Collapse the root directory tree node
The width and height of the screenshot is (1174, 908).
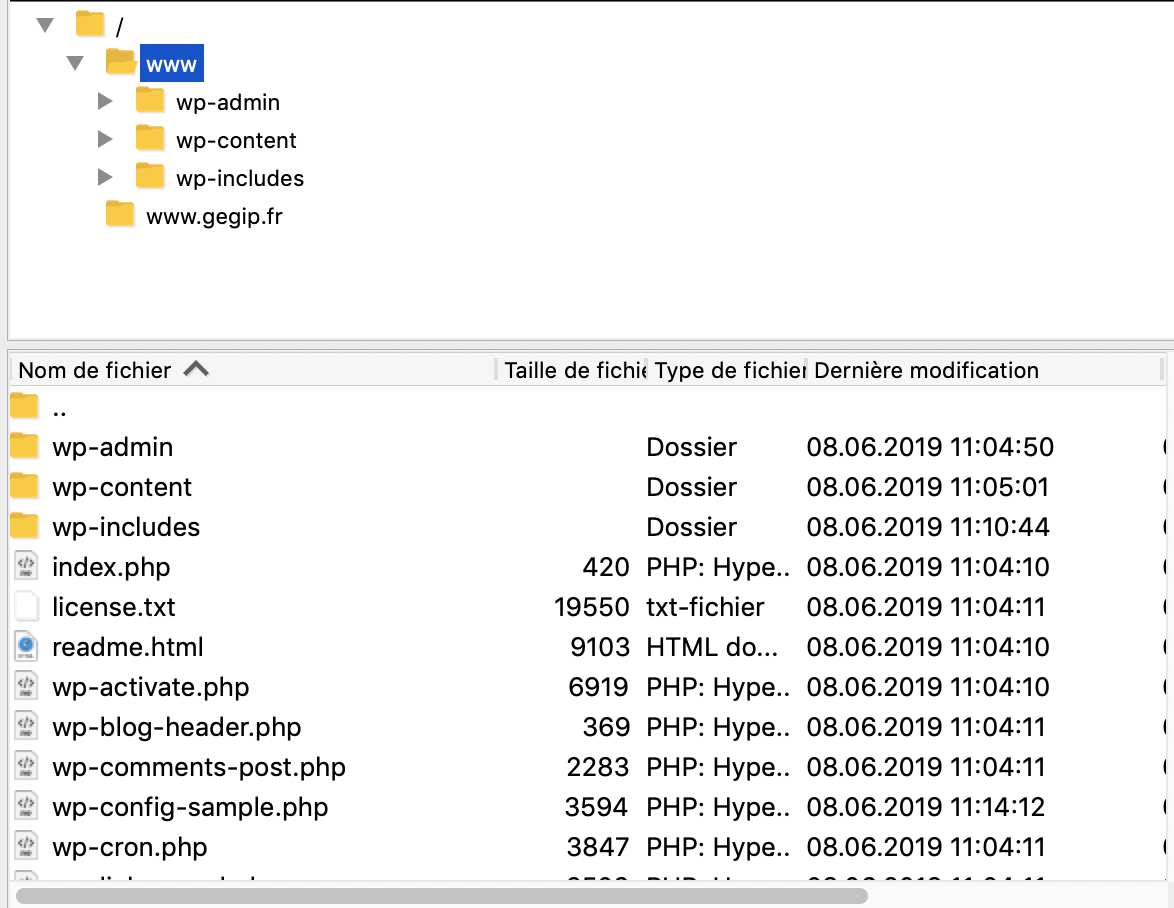[x=45, y=25]
